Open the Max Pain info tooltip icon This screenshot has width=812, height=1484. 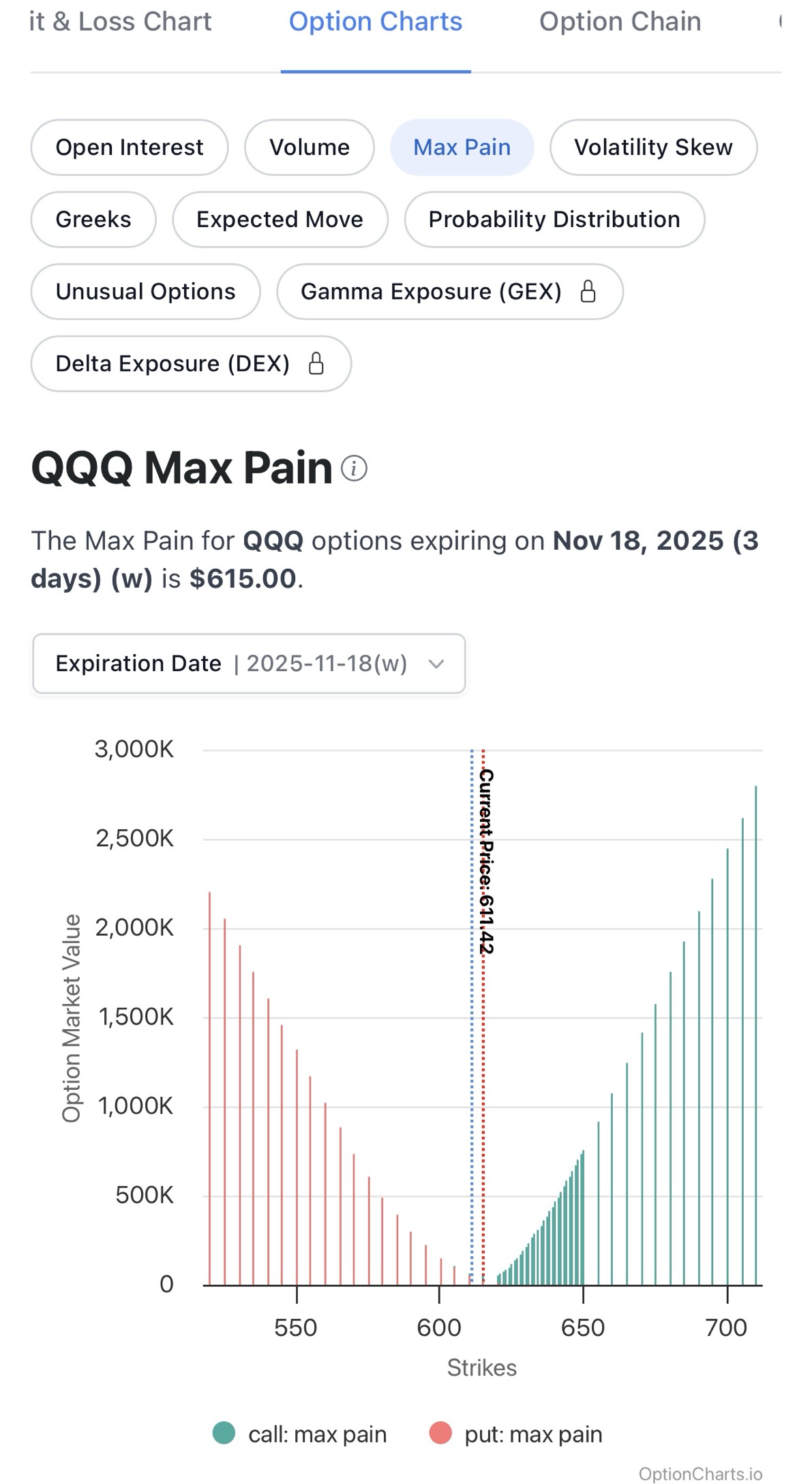[x=354, y=469]
